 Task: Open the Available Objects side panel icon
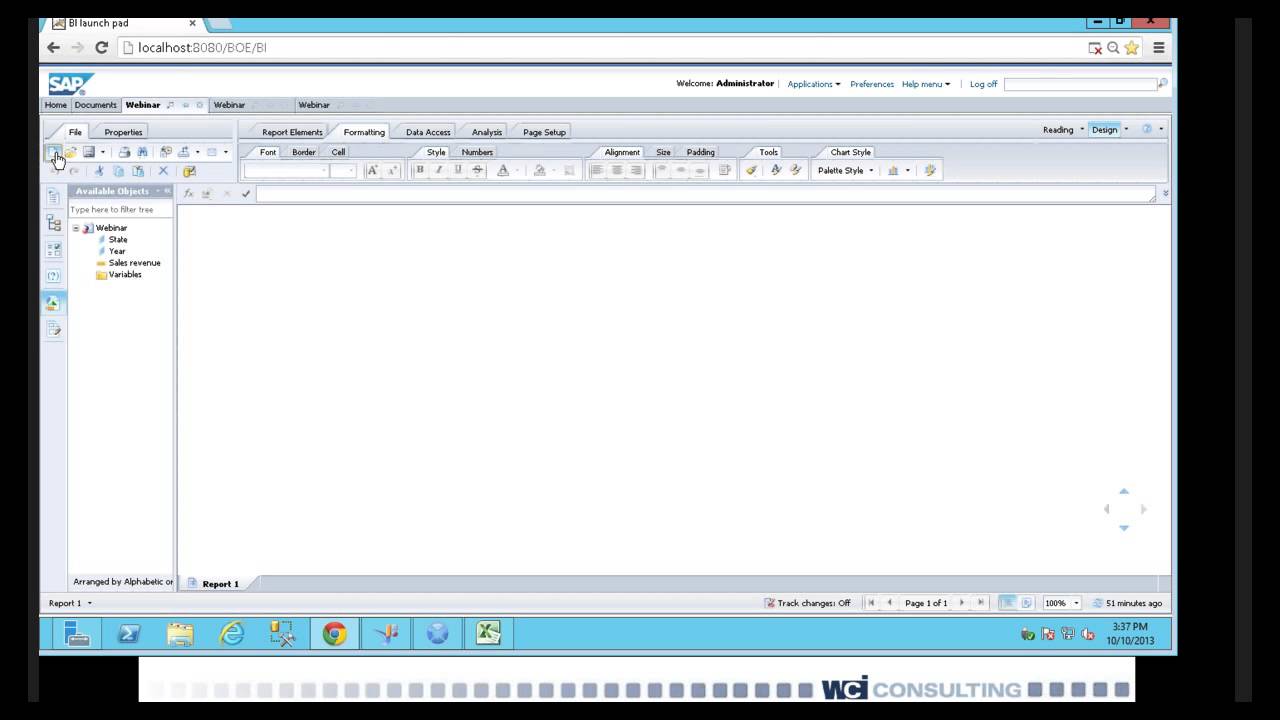[x=54, y=303]
